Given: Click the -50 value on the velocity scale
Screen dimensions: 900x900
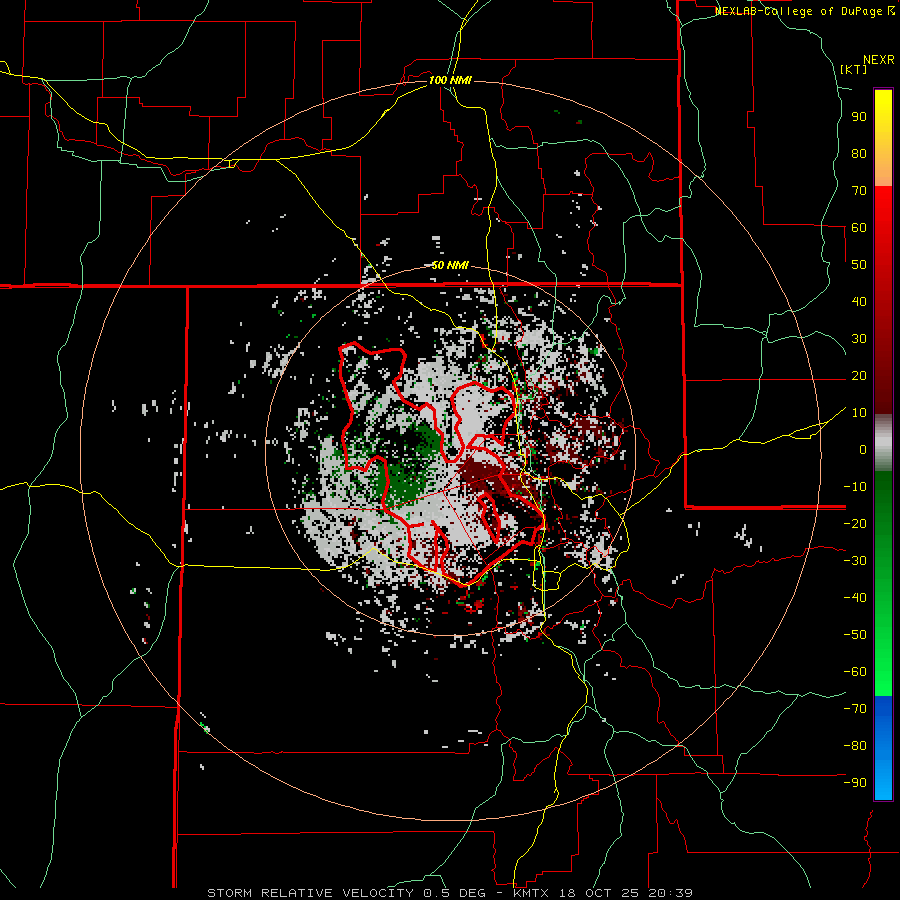Looking at the screenshot, I should tap(855, 635).
